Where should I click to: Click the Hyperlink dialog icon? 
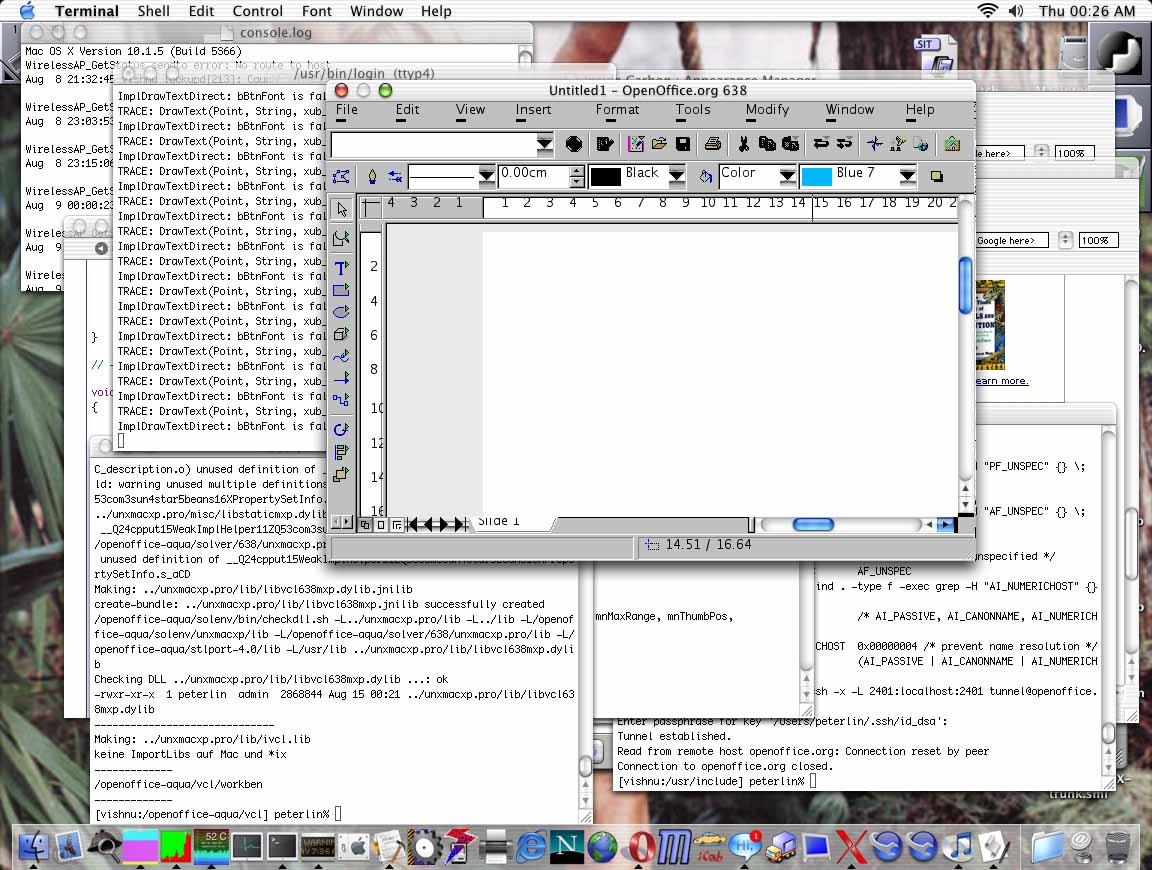click(921, 144)
